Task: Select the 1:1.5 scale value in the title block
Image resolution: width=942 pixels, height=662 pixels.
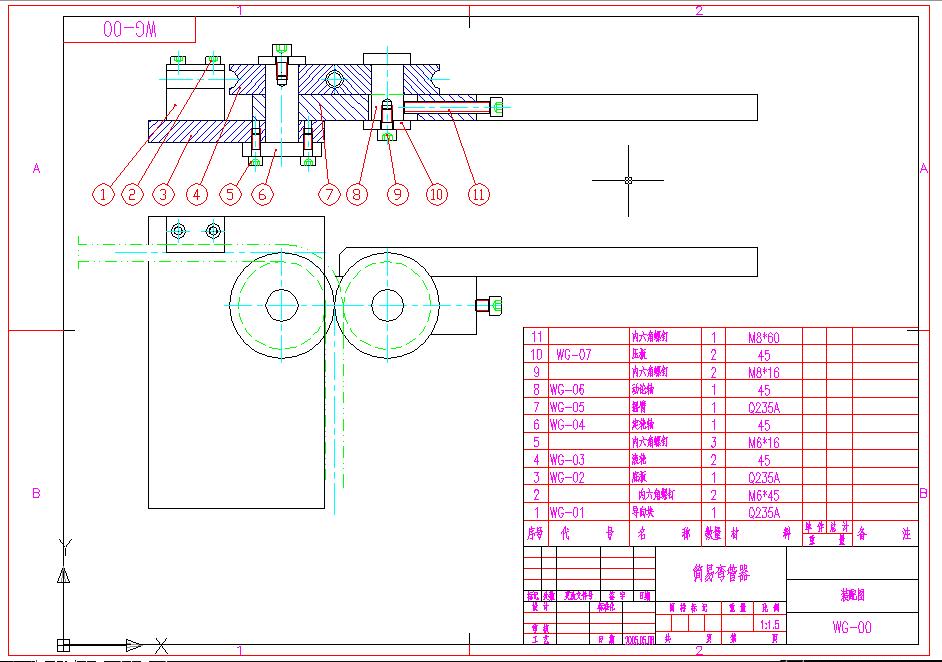Action: 770,625
